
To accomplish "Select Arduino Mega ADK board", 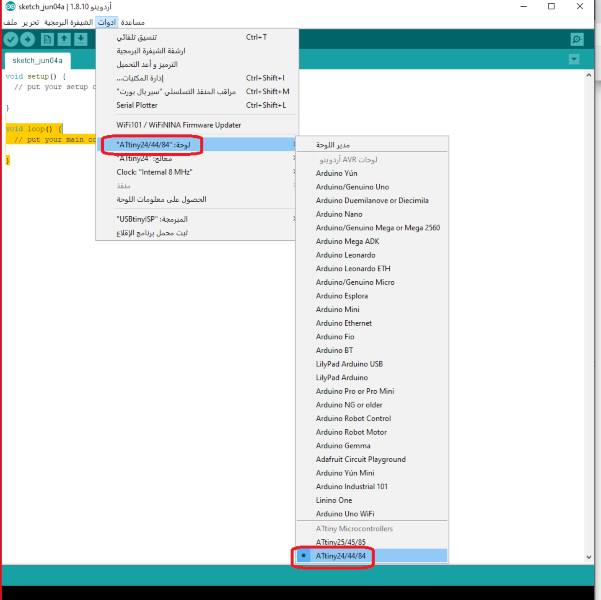I will click(x=372, y=241).
